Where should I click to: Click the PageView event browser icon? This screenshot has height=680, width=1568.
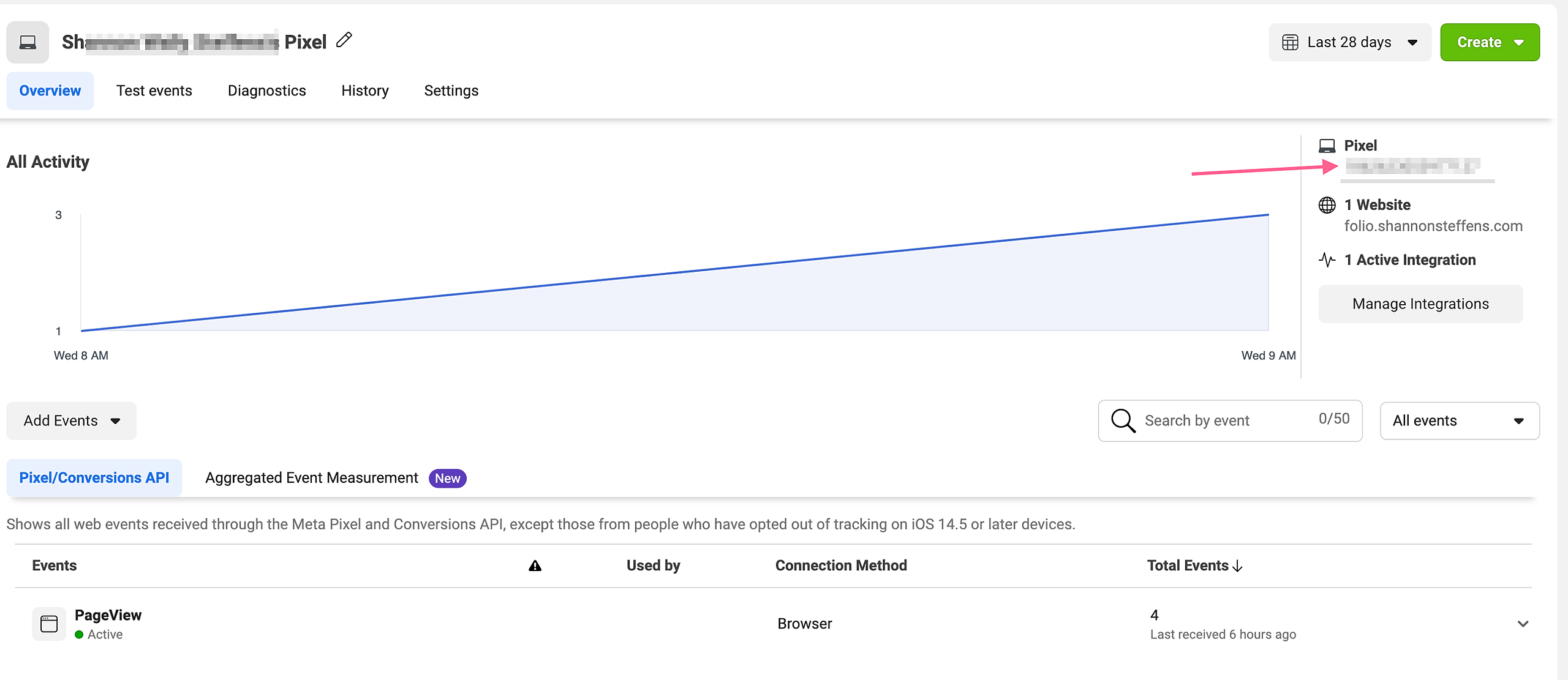[x=49, y=624]
